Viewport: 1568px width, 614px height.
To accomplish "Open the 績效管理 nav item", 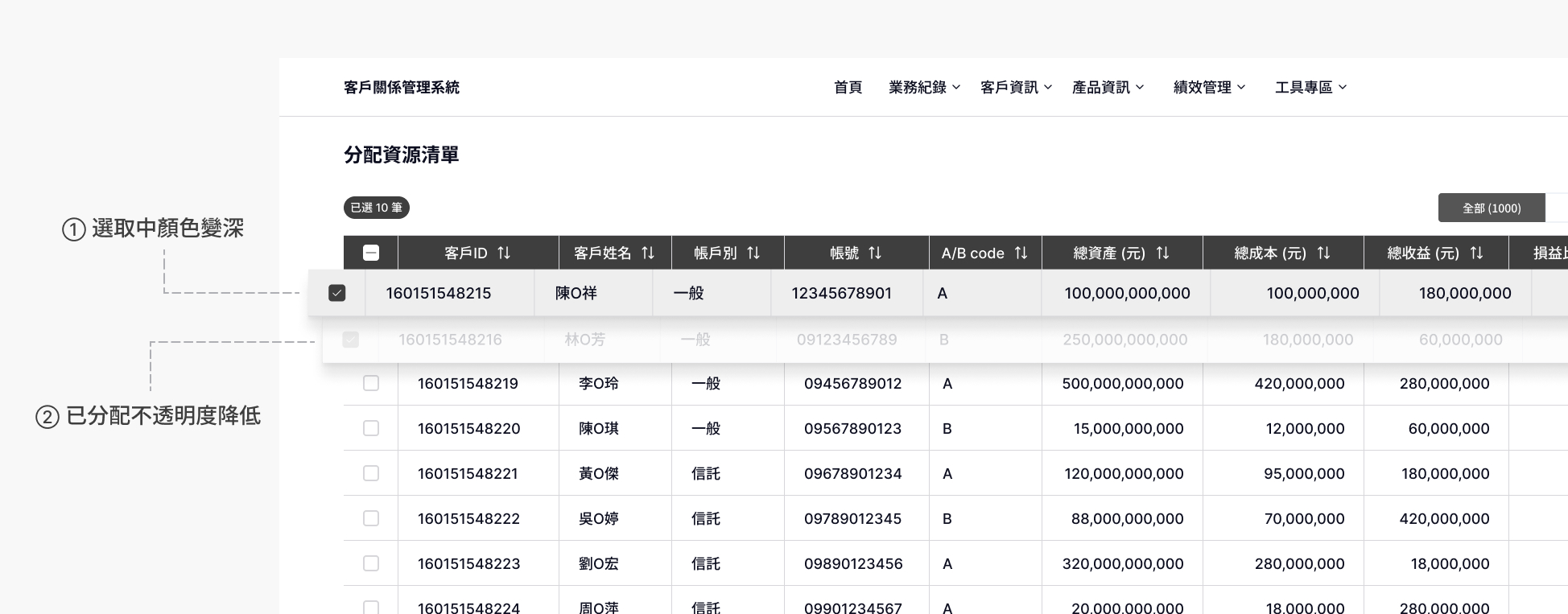I will 1203,88.
